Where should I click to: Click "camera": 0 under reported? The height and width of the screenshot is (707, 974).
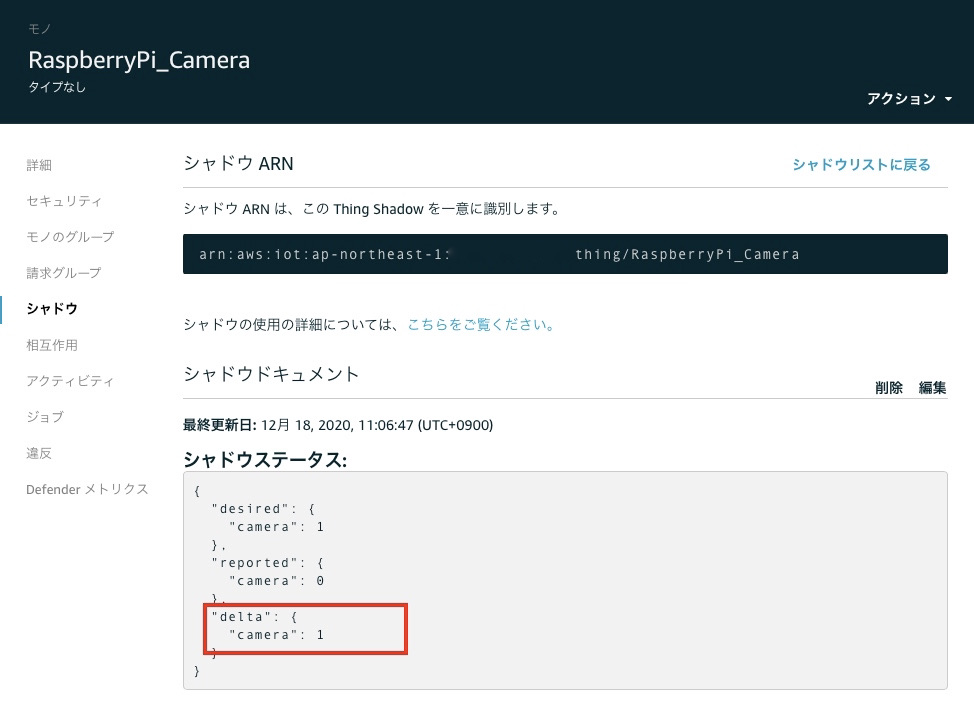pos(276,581)
